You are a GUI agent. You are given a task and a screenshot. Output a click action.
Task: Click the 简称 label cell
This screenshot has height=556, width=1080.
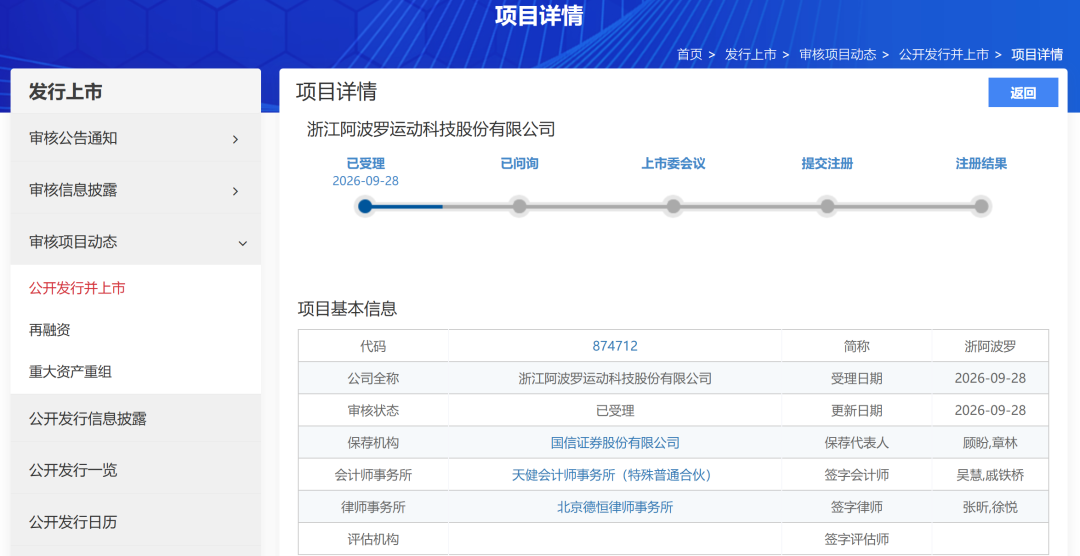857,346
